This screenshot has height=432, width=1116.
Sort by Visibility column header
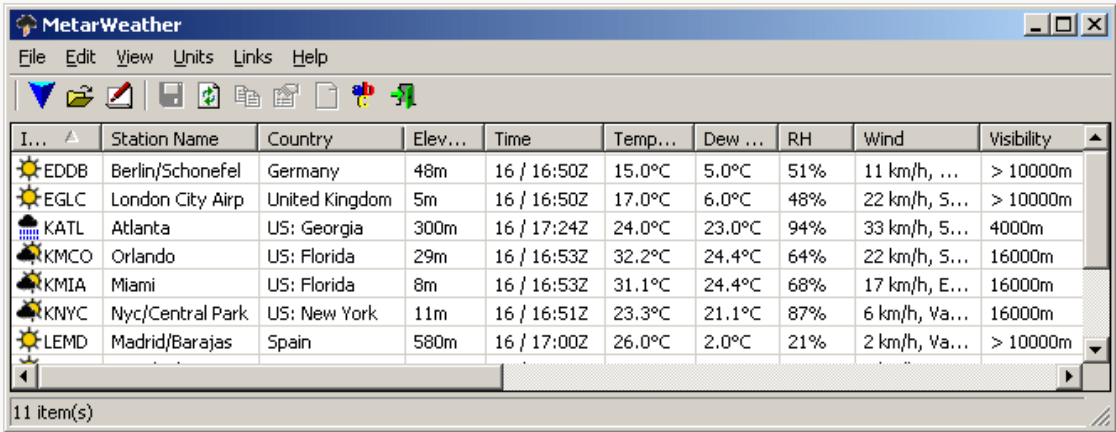tap(1031, 139)
